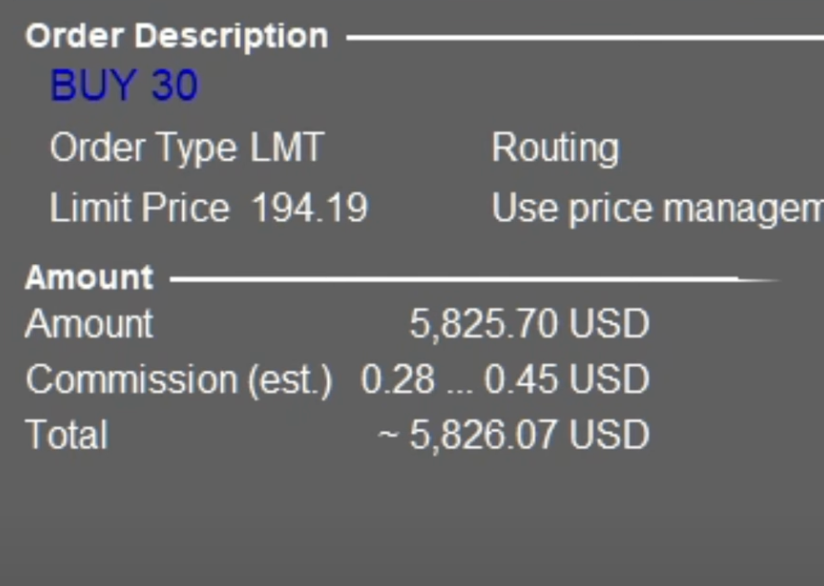Click the Routing label
This screenshot has height=586, width=824.
[x=555, y=149]
